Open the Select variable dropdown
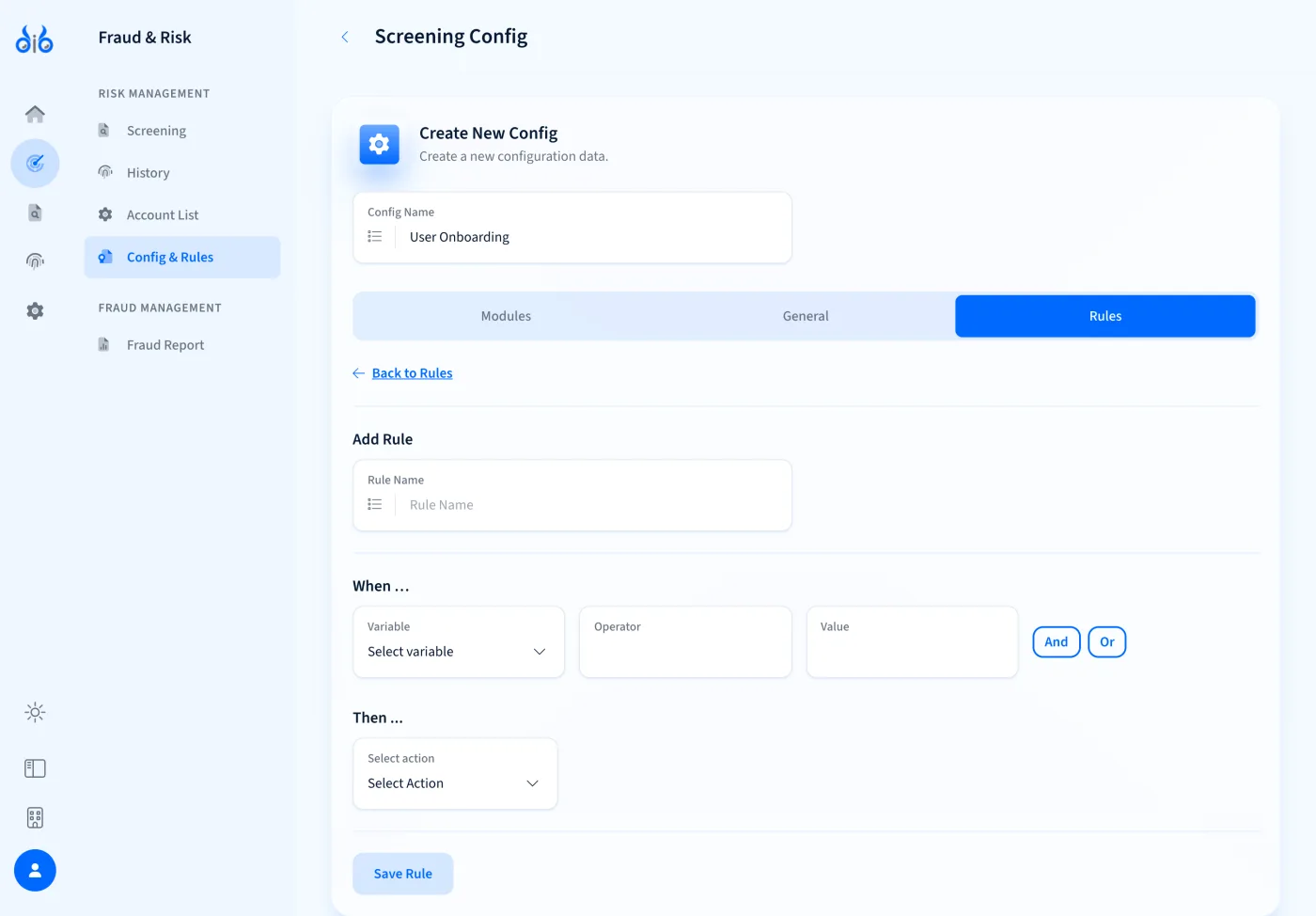Screen dimensions: 1316x916 (x=459, y=642)
